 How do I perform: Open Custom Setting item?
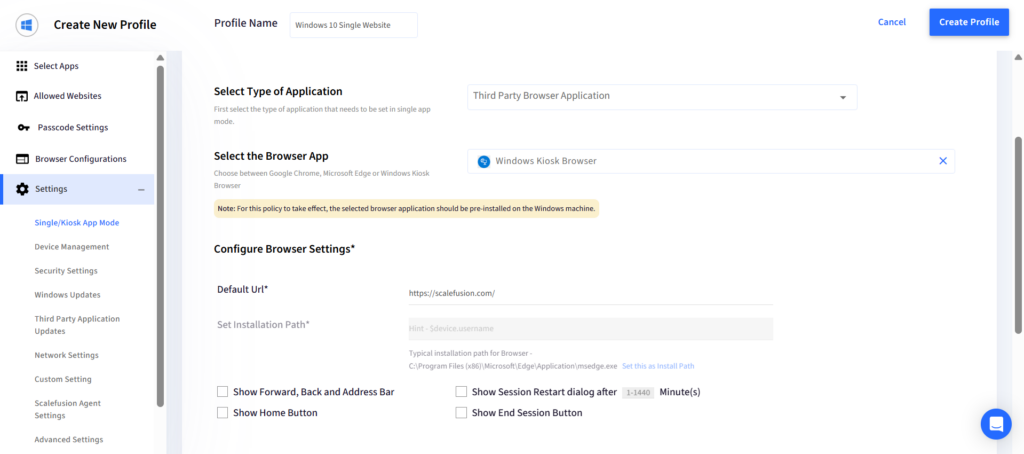[63, 380]
